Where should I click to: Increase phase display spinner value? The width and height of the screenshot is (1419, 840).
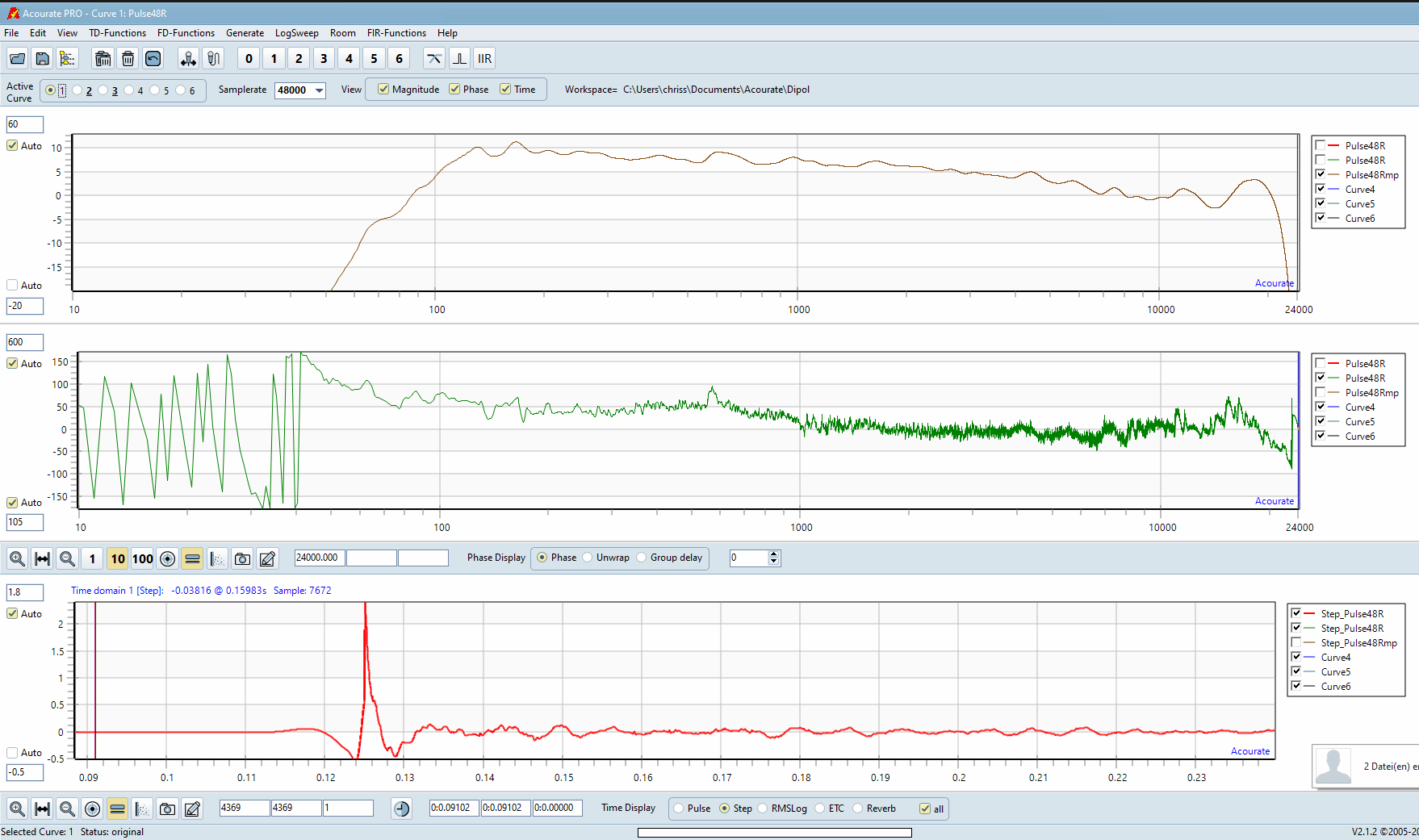pos(774,554)
